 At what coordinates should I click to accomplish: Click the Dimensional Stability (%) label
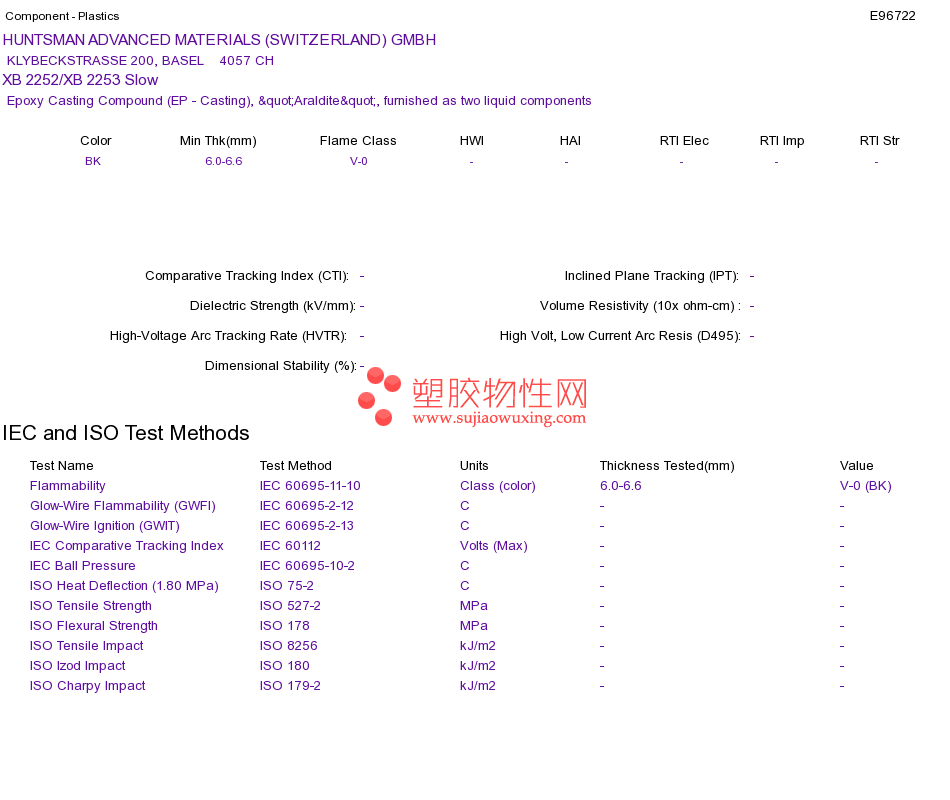coord(281,365)
